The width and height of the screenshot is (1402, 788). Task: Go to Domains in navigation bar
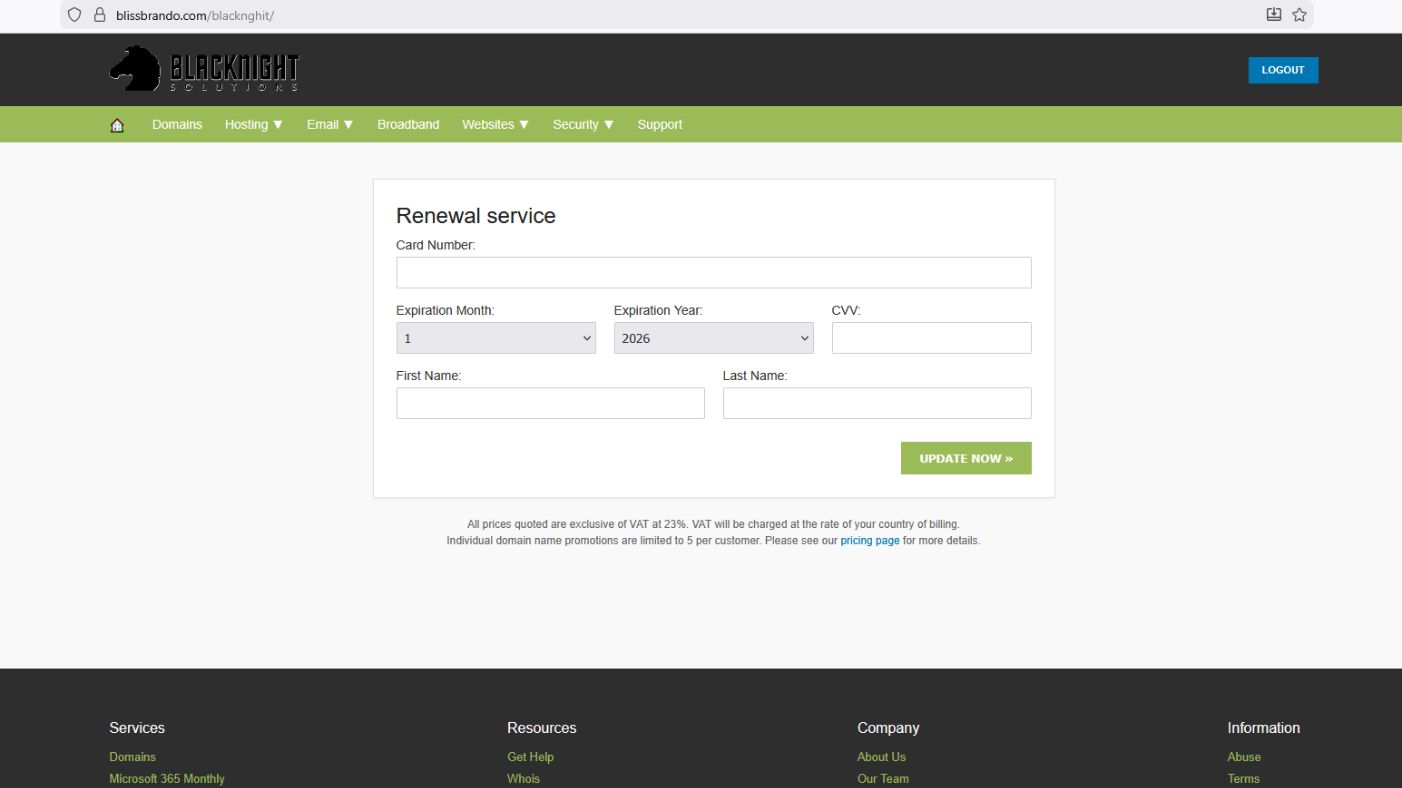pyautogui.click(x=177, y=125)
